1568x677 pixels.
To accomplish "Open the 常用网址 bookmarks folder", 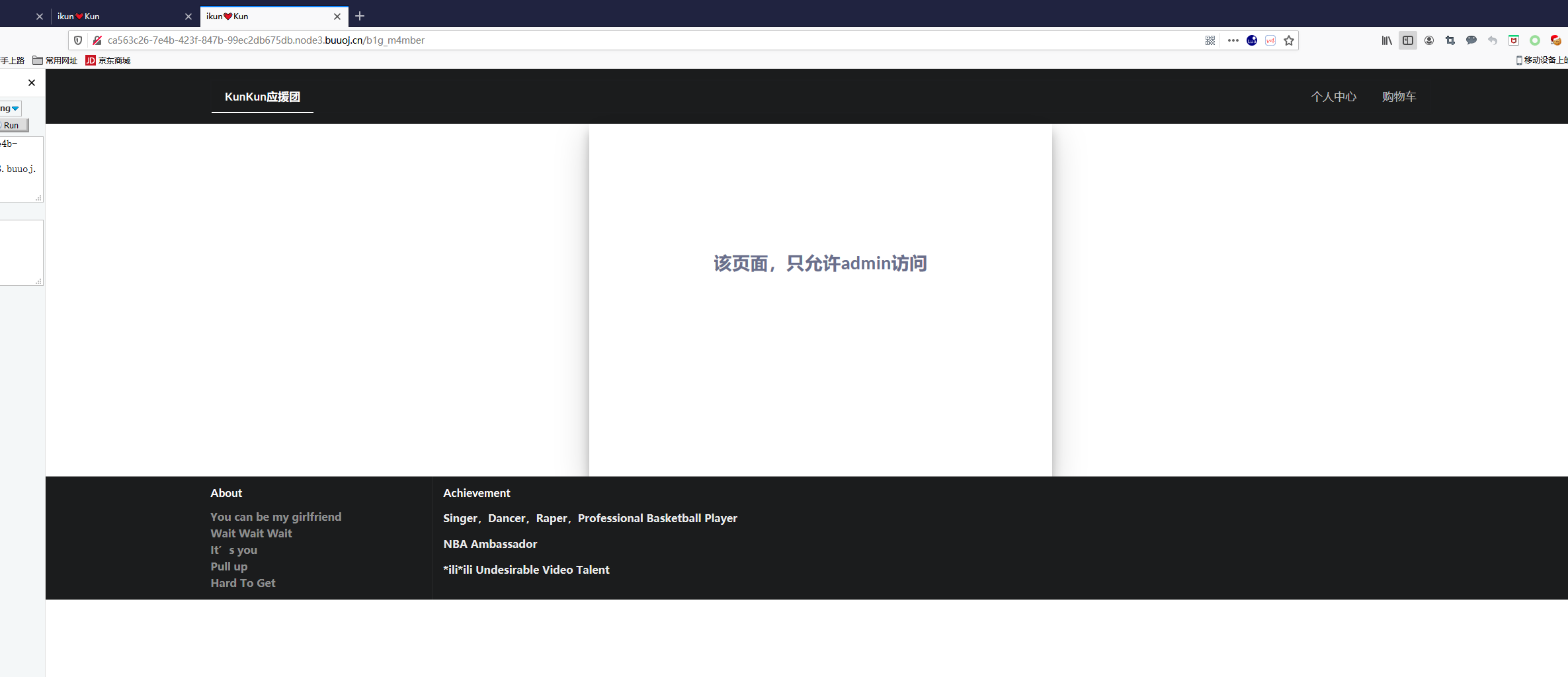I will [56, 60].
